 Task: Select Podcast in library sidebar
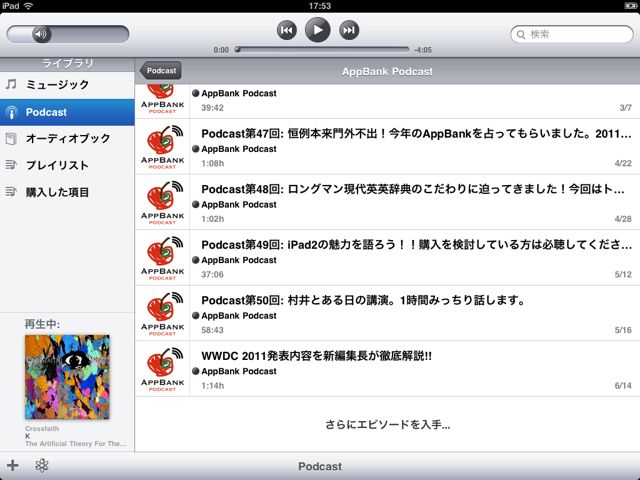click(67, 112)
